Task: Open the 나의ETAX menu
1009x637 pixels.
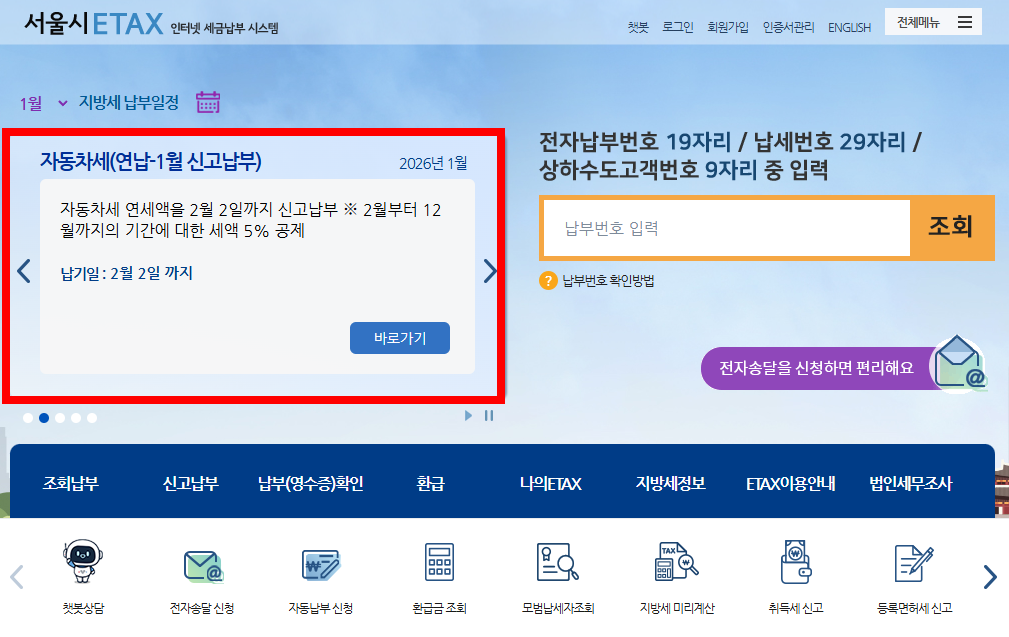Action: point(551,483)
